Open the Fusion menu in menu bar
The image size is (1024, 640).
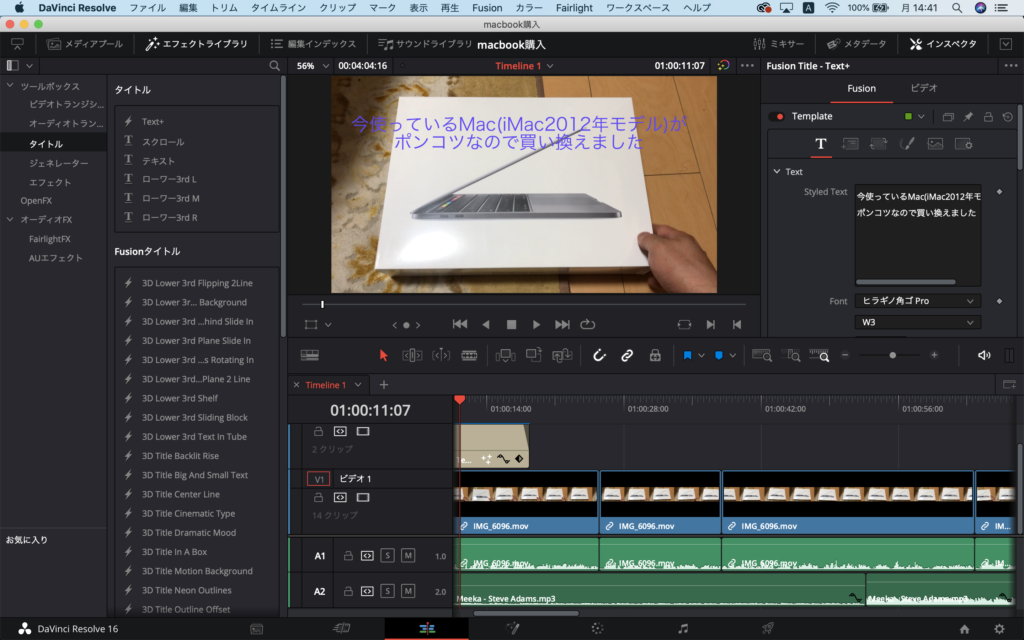[x=487, y=7]
